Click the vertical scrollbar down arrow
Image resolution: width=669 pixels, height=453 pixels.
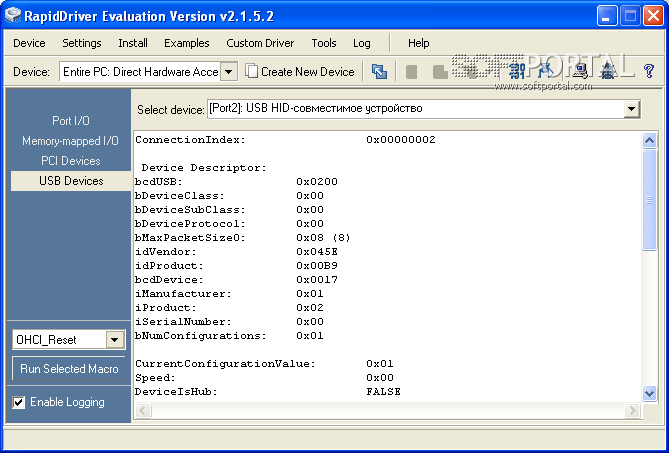(x=649, y=393)
